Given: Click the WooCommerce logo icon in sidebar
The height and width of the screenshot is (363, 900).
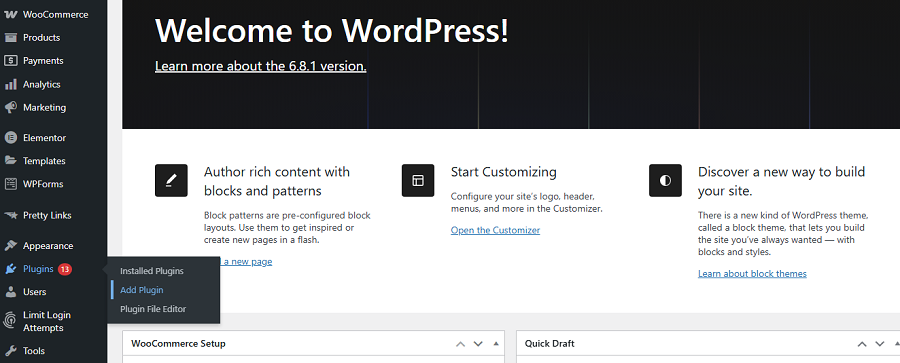Looking at the screenshot, I should (x=10, y=14).
